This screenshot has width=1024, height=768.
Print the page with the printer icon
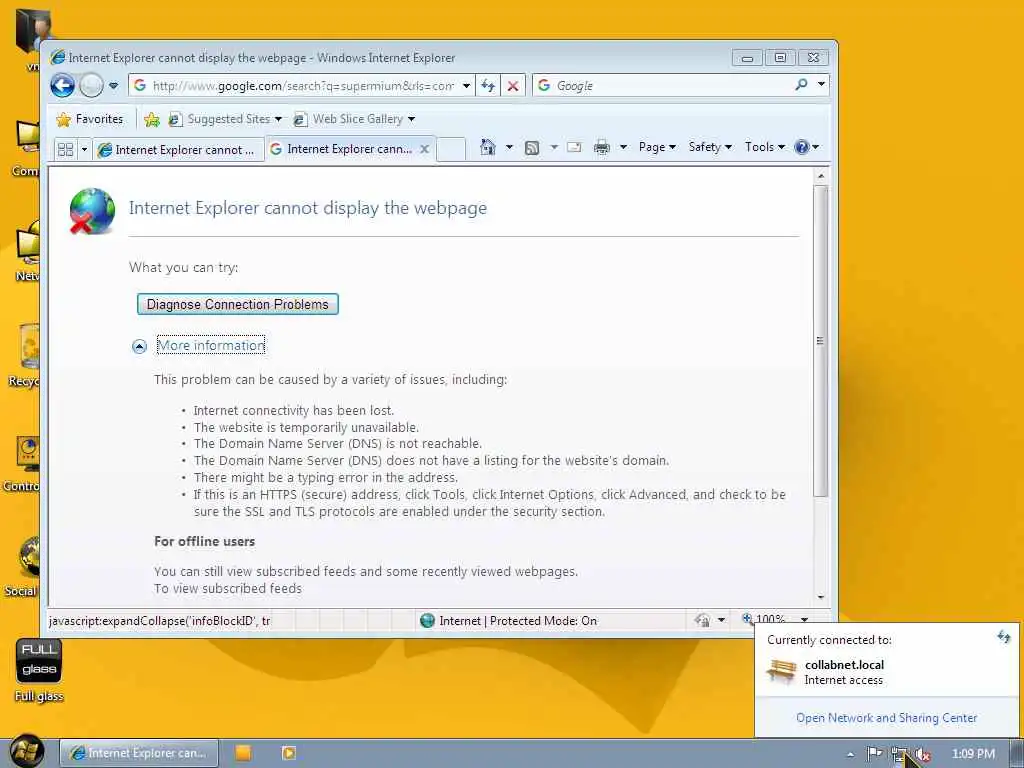click(601, 148)
